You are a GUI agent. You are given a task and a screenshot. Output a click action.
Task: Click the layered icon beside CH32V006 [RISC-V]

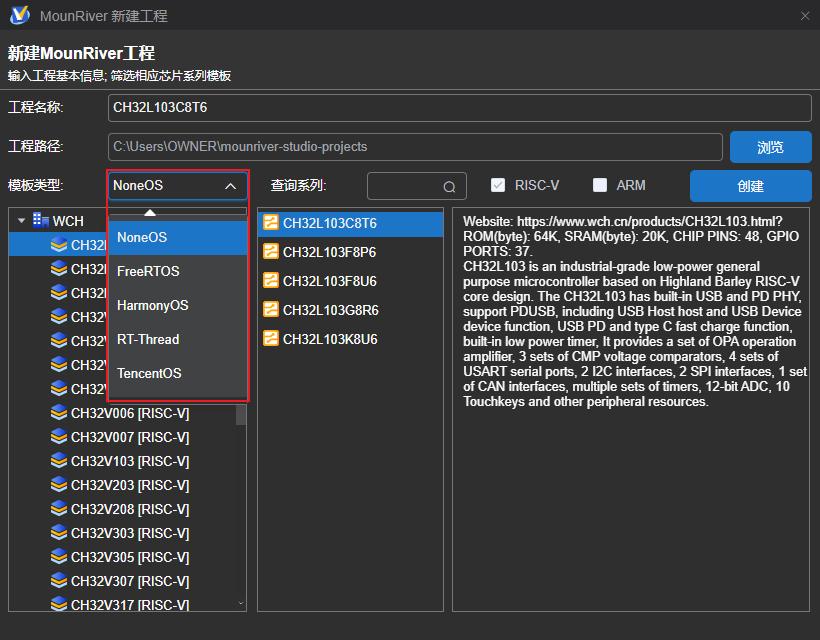(59, 413)
